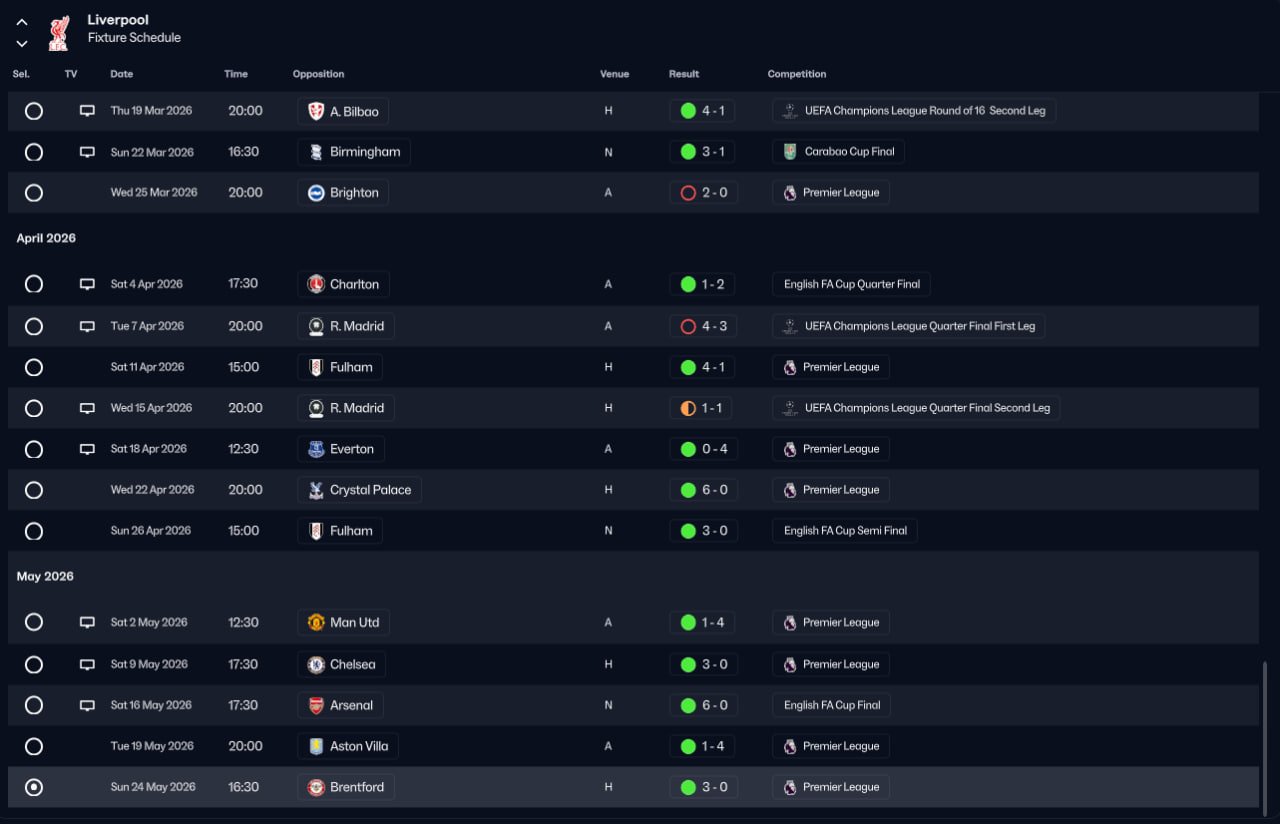Sort fixtures by the Time column header
This screenshot has width=1280, height=824.
[236, 74]
